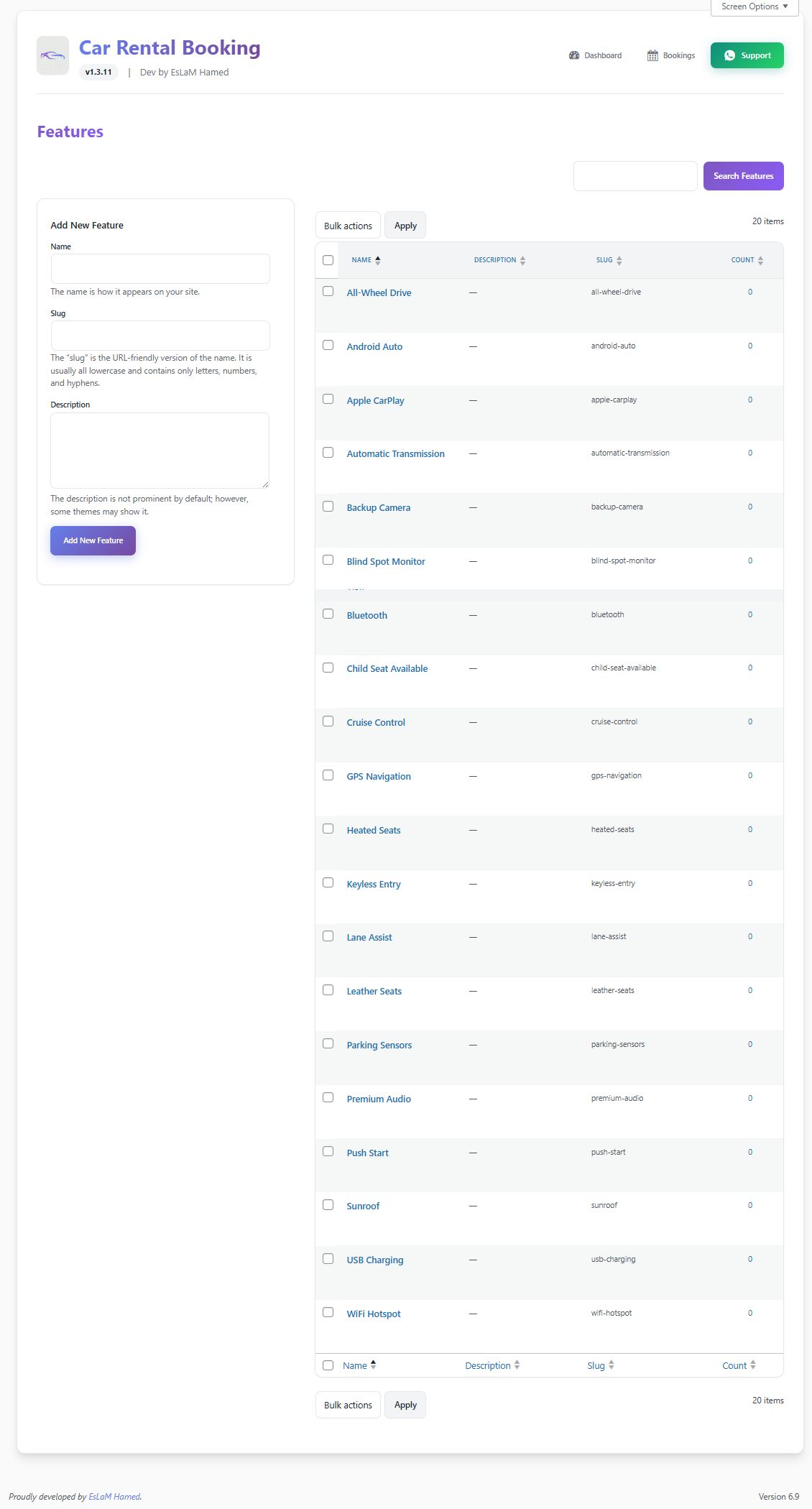Click the Description column sort arrows
This screenshot has height=1509, width=812.
pyautogui.click(x=522, y=260)
